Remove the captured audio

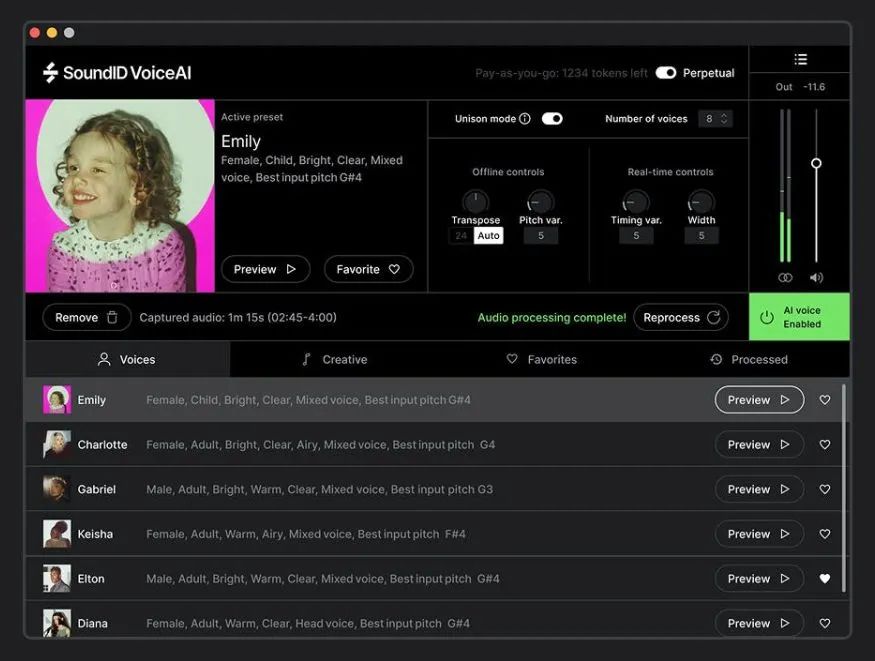pos(87,318)
